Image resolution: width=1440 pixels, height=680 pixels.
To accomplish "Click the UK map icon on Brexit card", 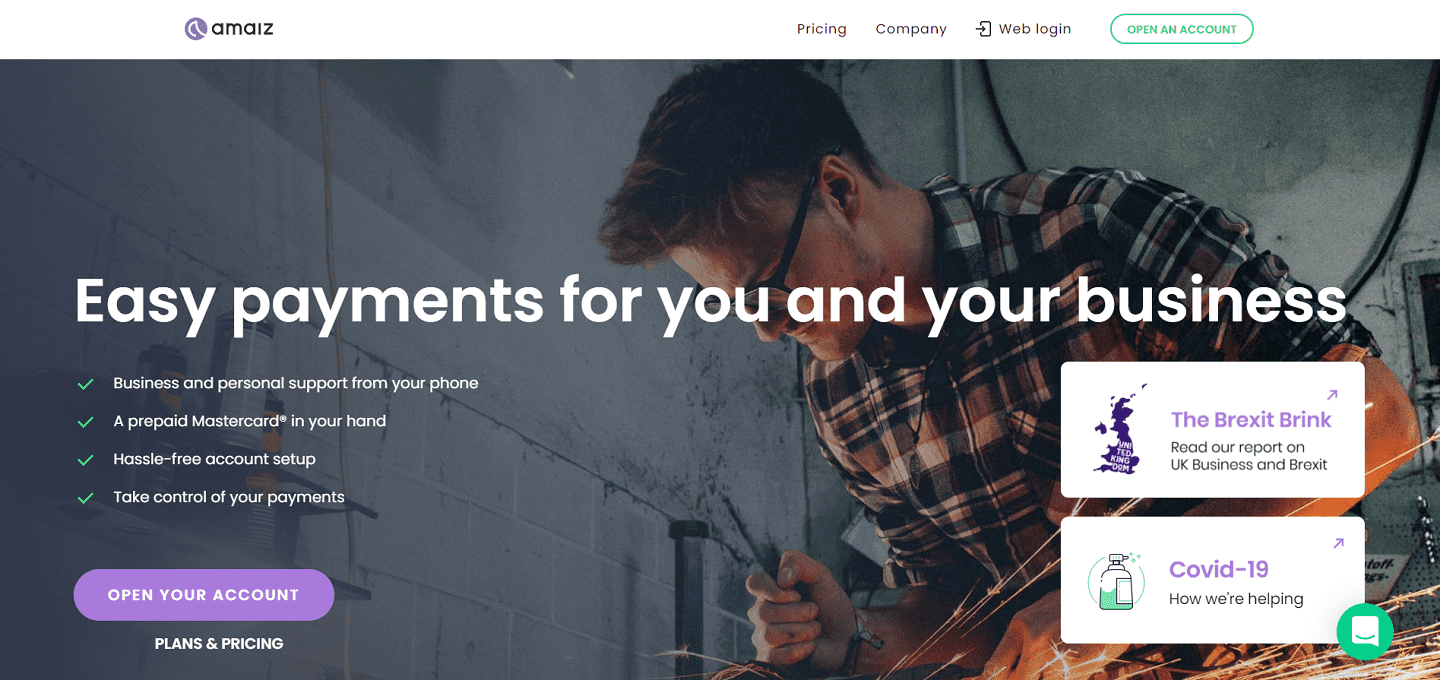I will pos(1119,430).
